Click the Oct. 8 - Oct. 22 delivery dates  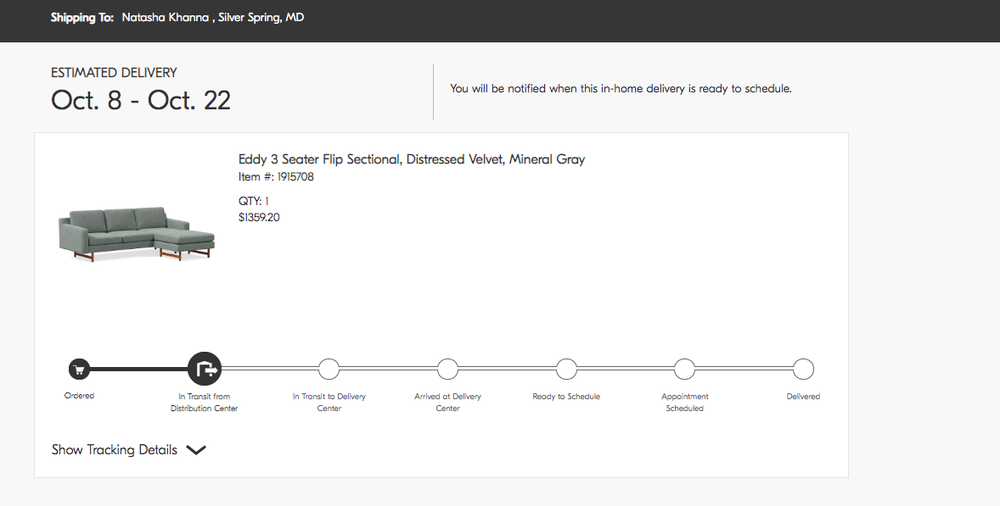tap(141, 100)
